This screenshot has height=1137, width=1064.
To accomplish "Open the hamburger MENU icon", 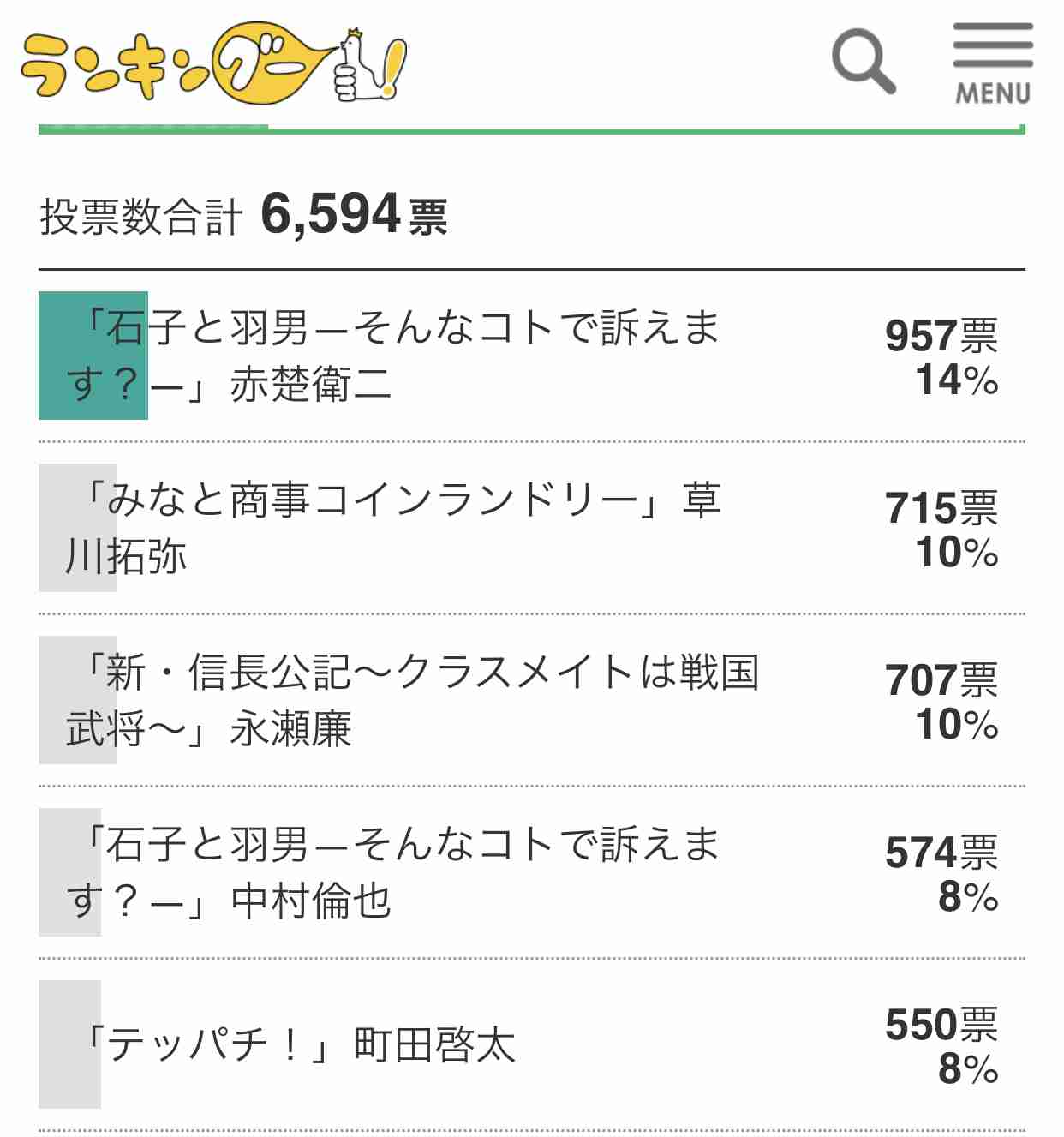I will [x=993, y=63].
